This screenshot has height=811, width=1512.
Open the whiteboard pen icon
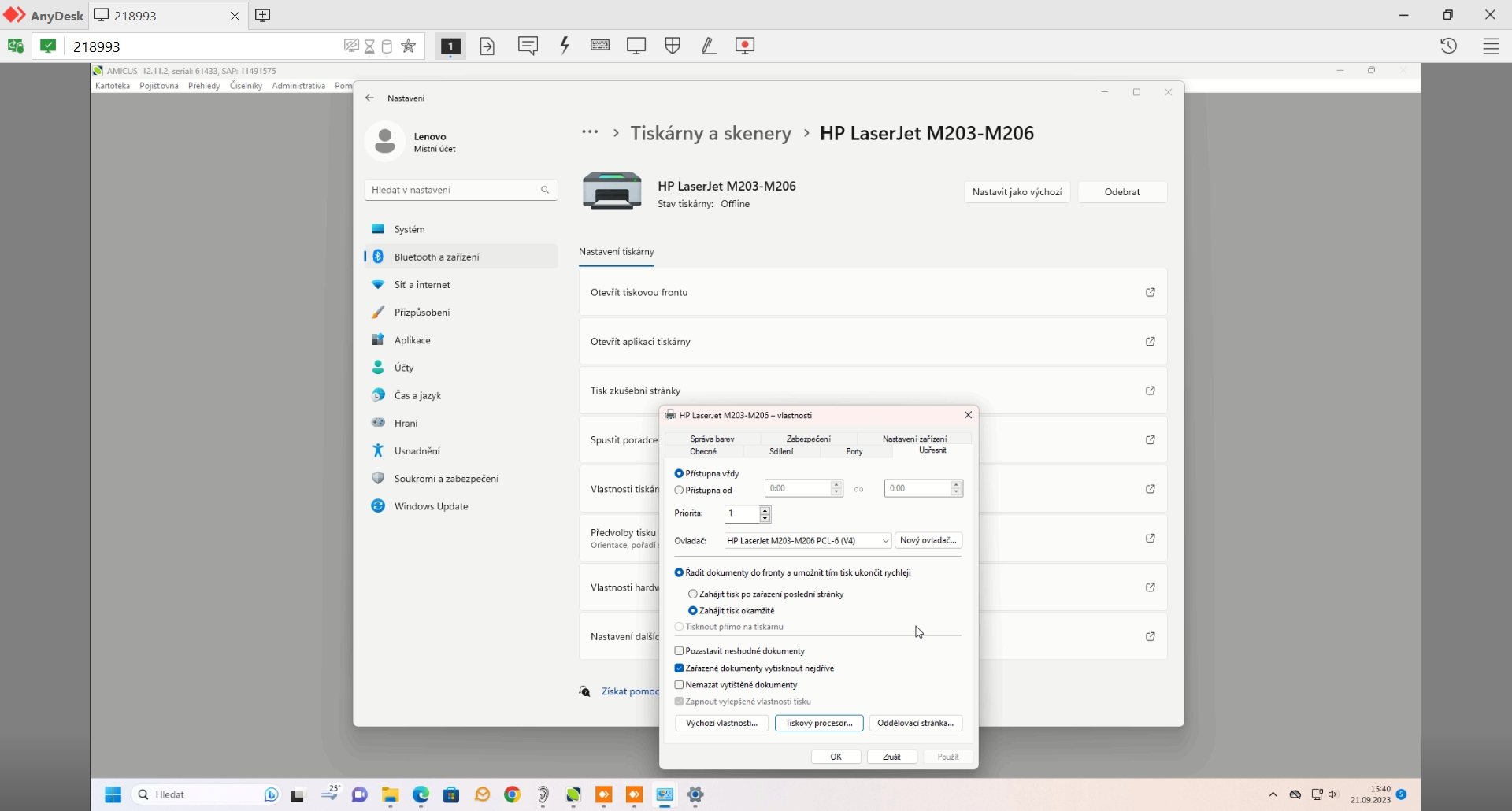(x=709, y=46)
